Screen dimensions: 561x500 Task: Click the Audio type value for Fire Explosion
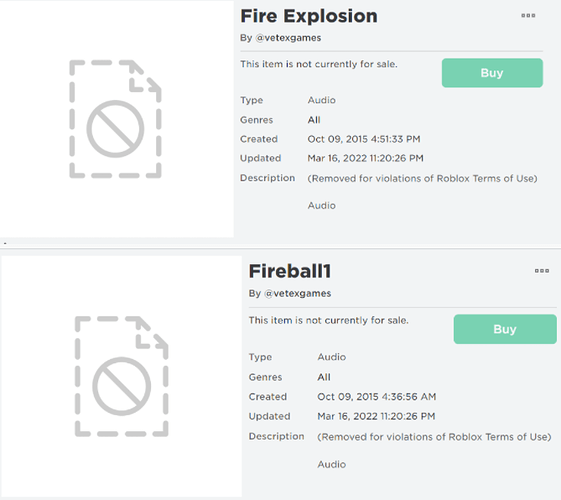pos(321,100)
